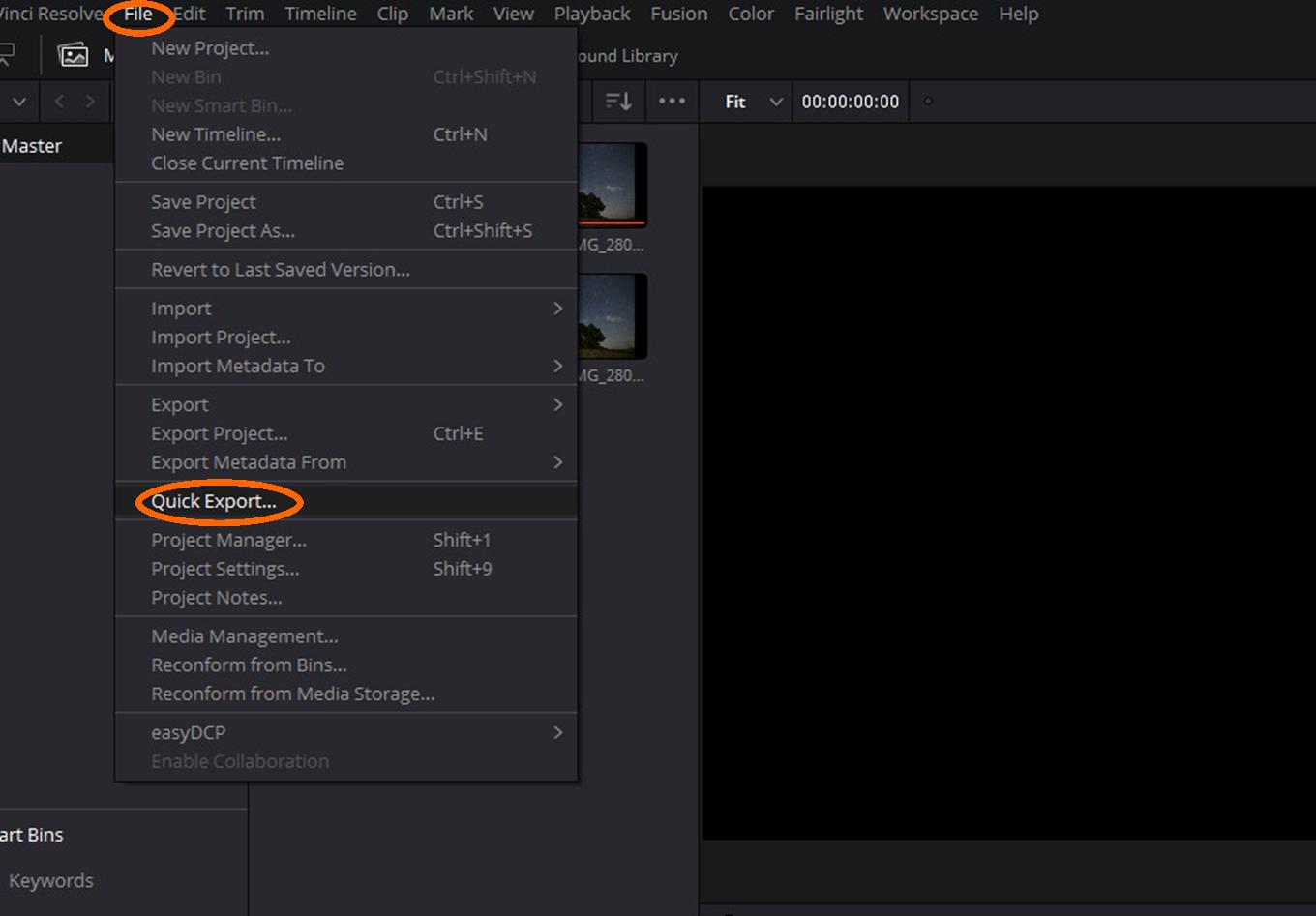Screen dimensions: 1316x916
Task: Click the Media Pool icon in toolbar
Action: 73,55
